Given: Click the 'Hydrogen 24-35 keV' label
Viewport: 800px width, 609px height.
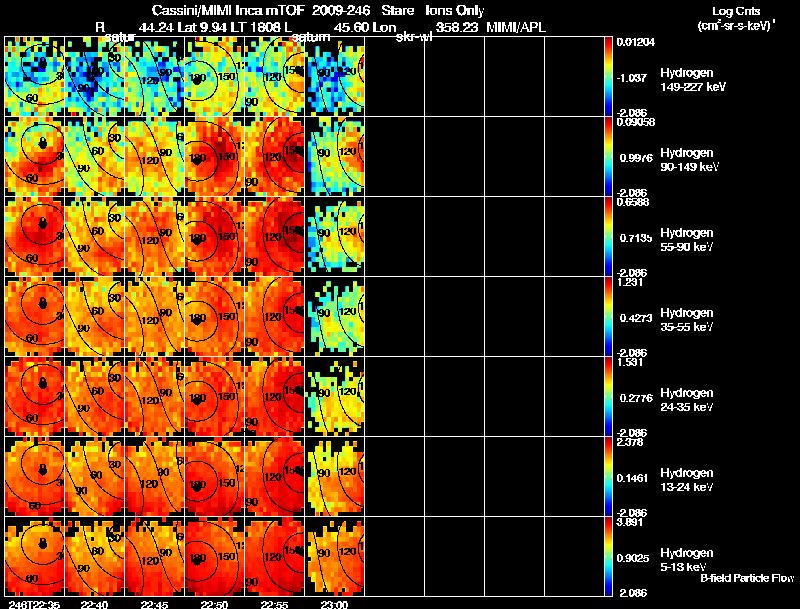Looking at the screenshot, I should [x=687, y=400].
